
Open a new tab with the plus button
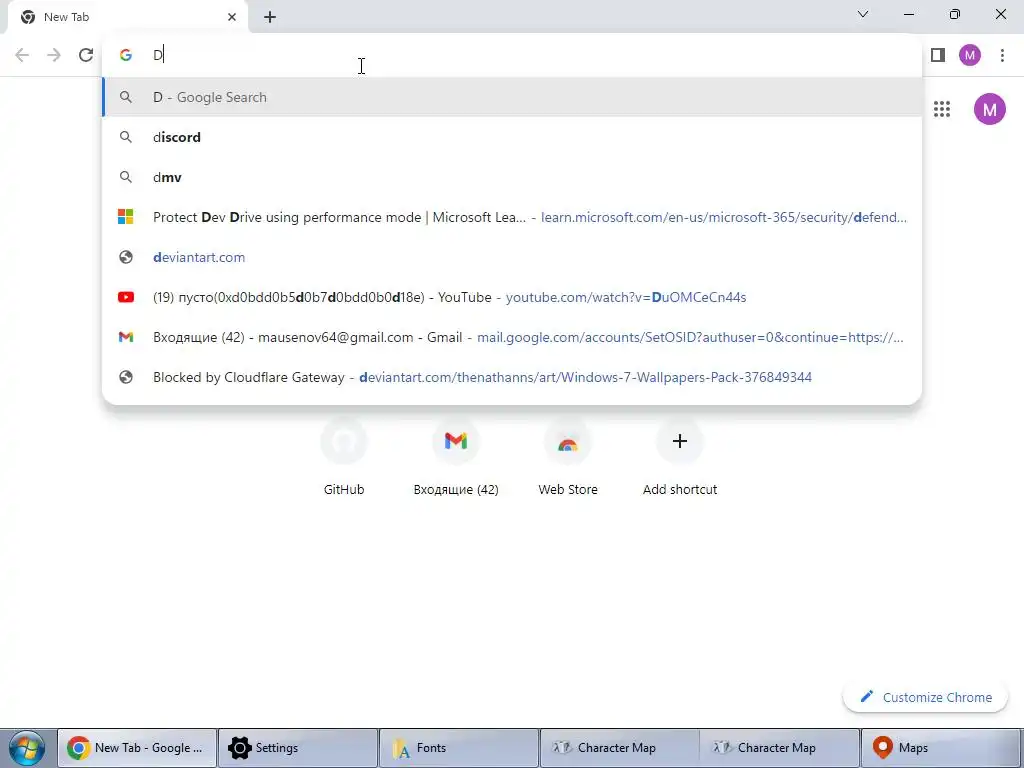pos(270,17)
